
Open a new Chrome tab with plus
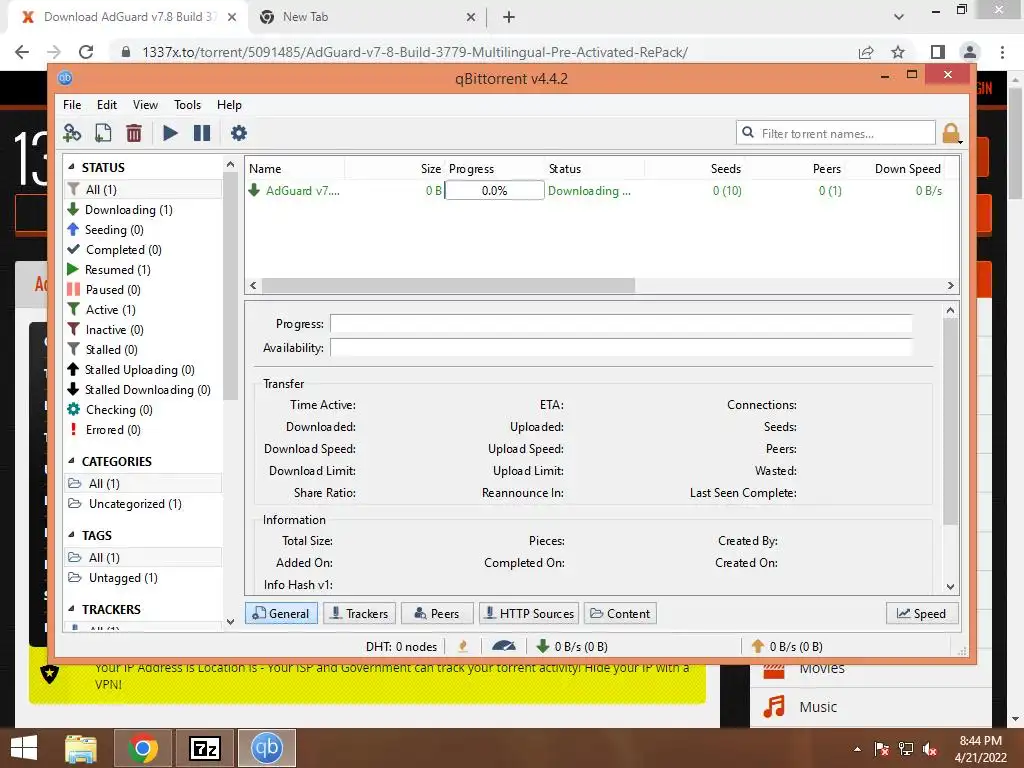pos(509,17)
